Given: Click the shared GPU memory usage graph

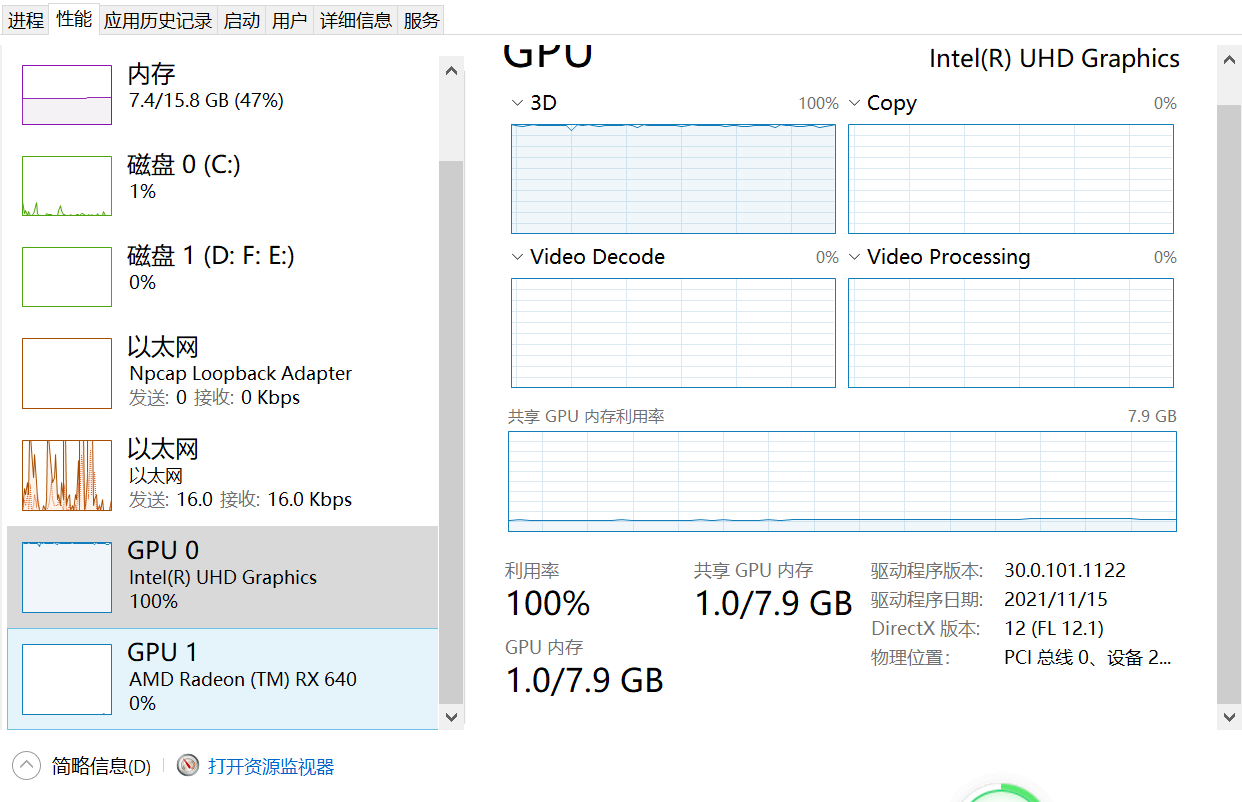Looking at the screenshot, I should tap(842, 481).
